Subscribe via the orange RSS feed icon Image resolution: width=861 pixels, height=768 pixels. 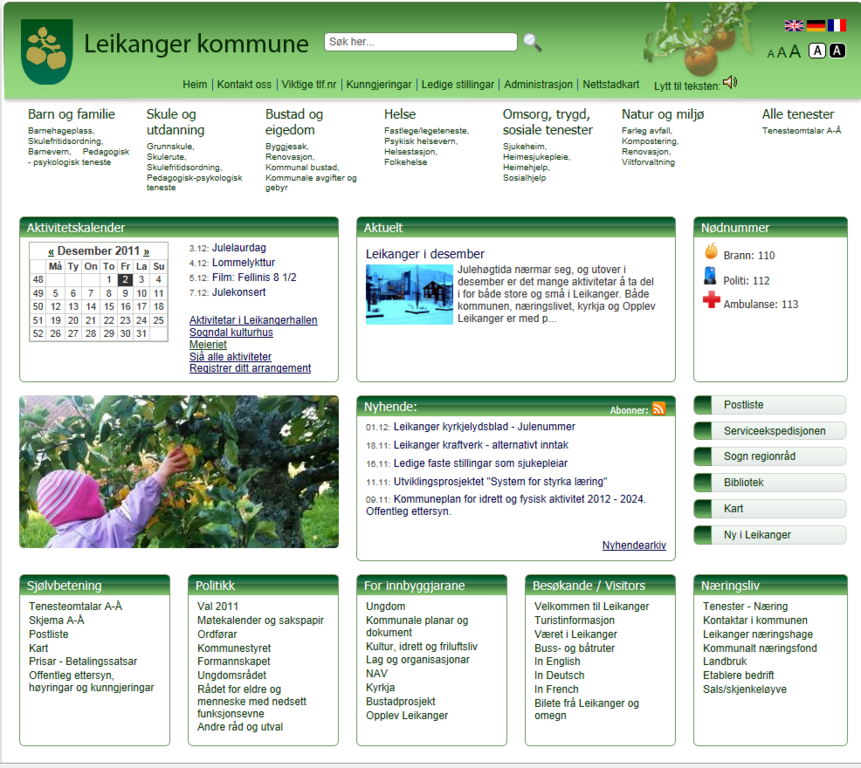658,408
